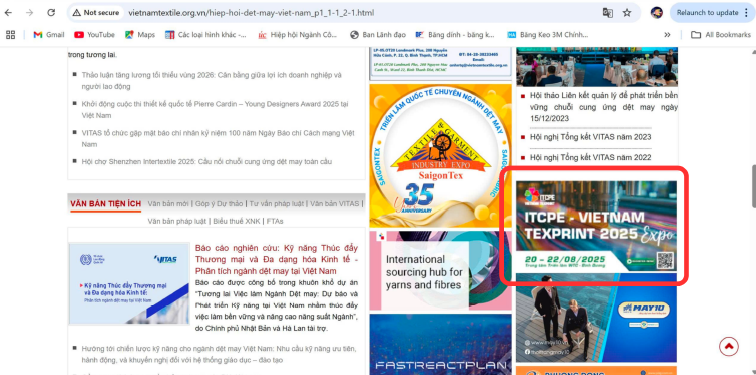This screenshot has width=756, height=375.
Task: Open the Maps bookmark
Action: coord(140,35)
